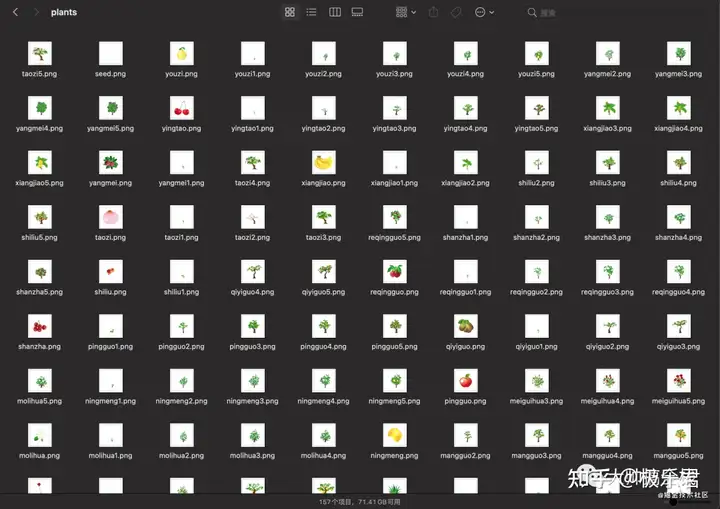Viewport: 720px width, 509px height.
Task: Click the file name xiangjiao2.png
Action: [x=466, y=183]
